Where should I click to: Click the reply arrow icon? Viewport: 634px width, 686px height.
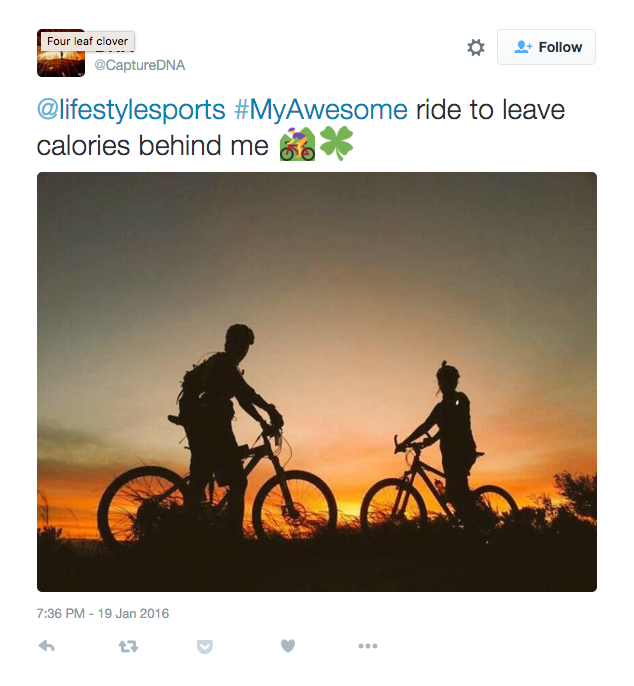(x=46, y=646)
